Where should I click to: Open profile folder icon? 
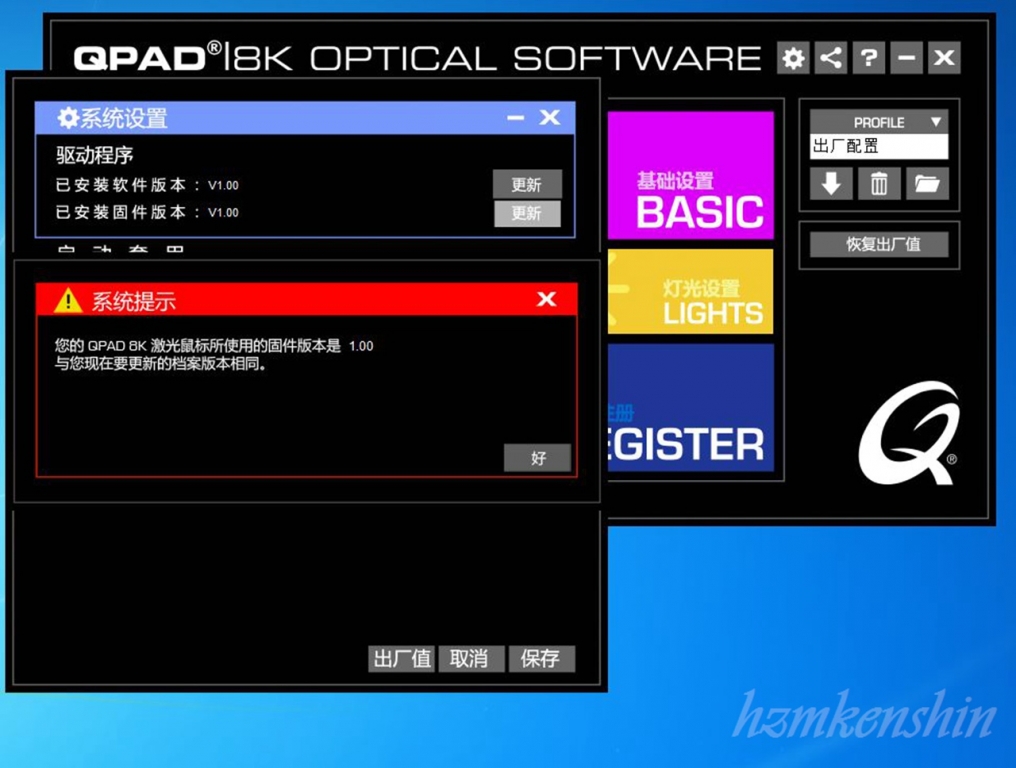(x=927, y=183)
